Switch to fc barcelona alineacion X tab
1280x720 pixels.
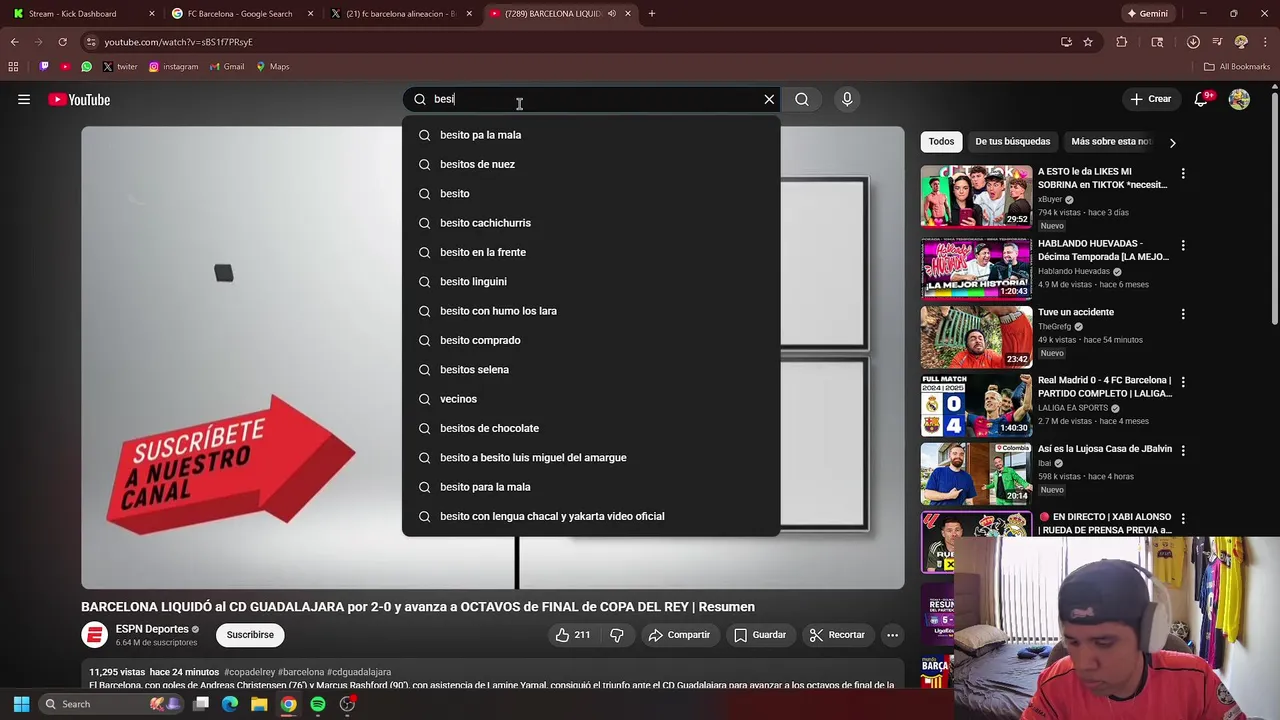[x=400, y=14]
